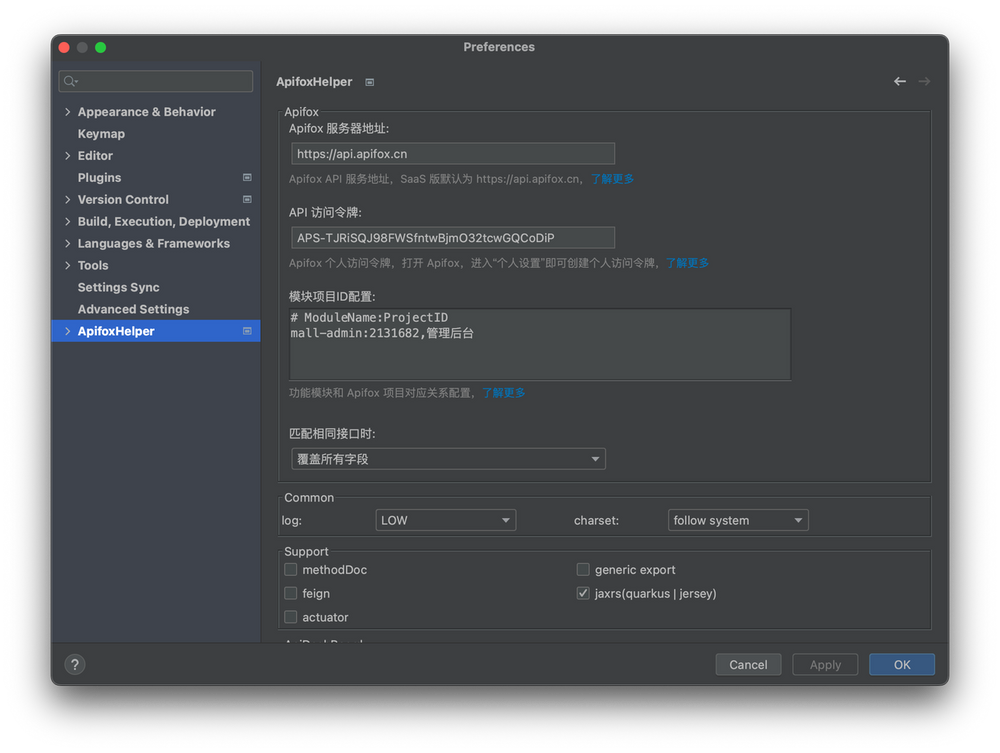Click the icon beside the ApifoxHelper breadcrumb title
The height and width of the screenshot is (753, 1000).
point(368,82)
